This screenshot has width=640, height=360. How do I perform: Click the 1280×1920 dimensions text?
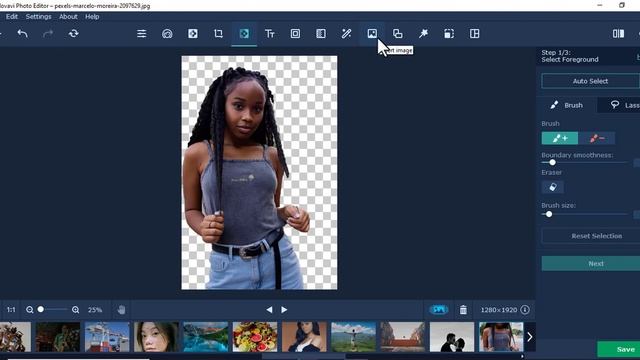(x=499, y=310)
